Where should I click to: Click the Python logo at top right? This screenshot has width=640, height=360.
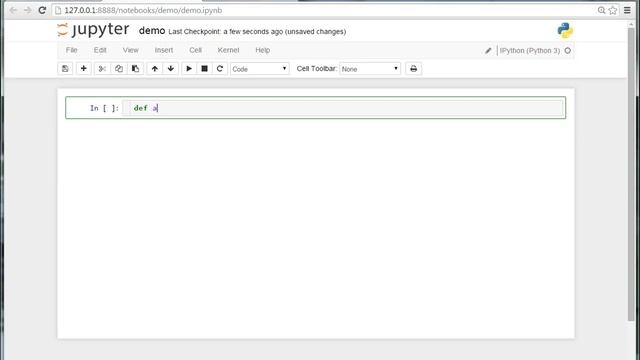tap(565, 30)
